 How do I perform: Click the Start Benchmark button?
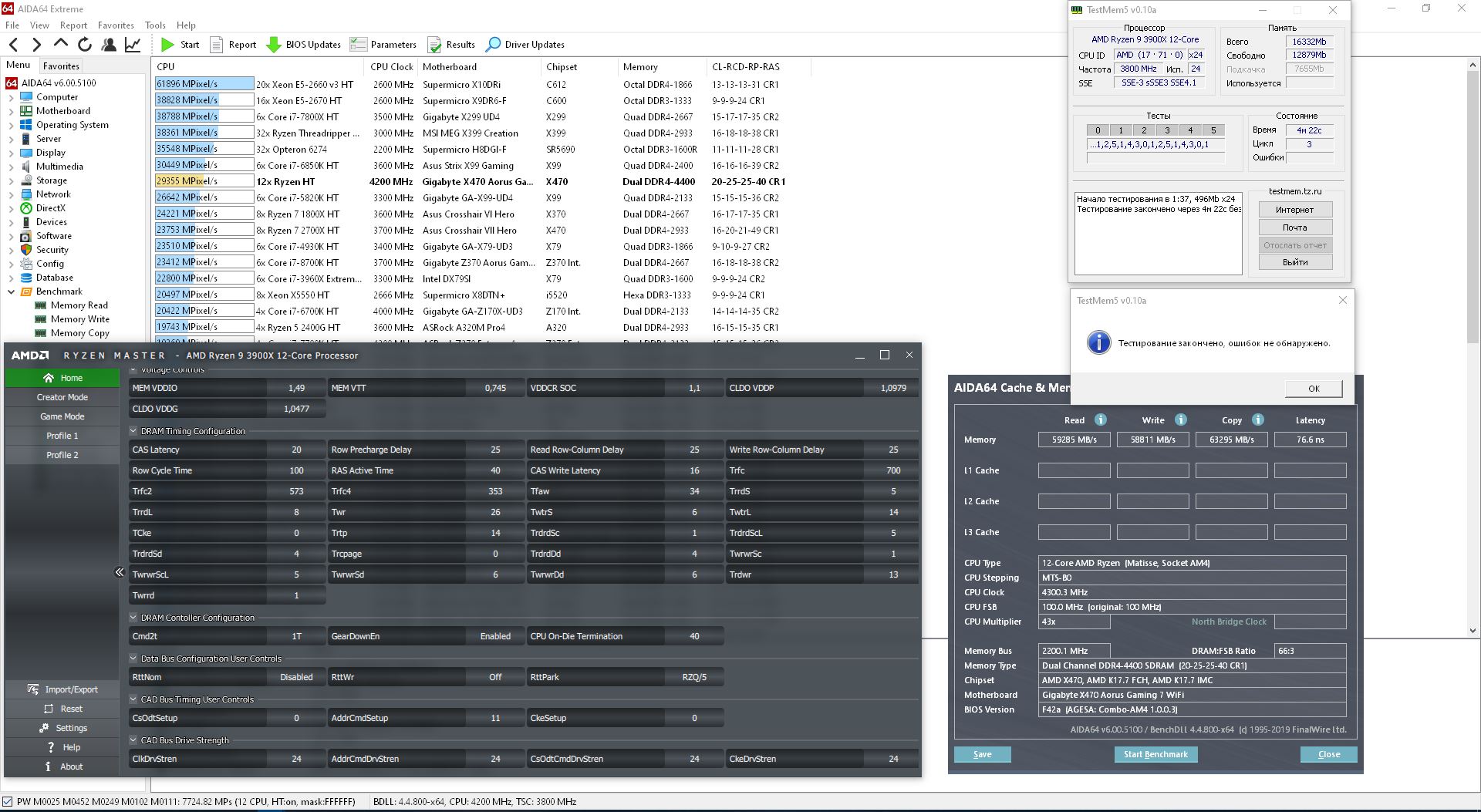[x=1155, y=754]
